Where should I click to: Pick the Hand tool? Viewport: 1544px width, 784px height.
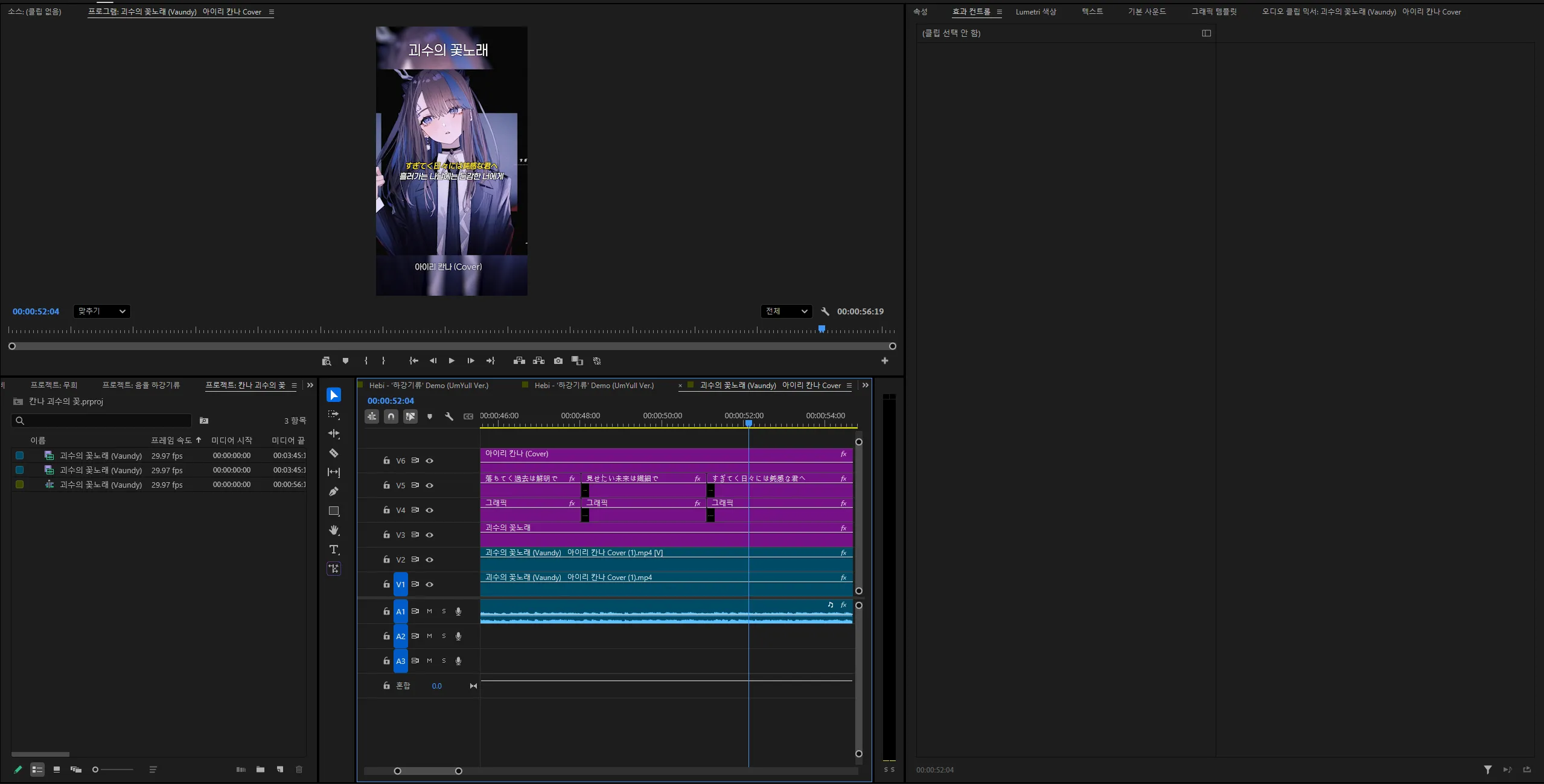[x=334, y=530]
